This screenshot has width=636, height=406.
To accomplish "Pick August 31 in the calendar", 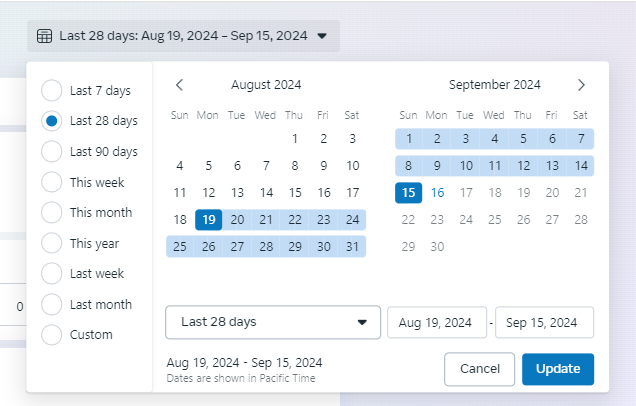I will click(352, 247).
